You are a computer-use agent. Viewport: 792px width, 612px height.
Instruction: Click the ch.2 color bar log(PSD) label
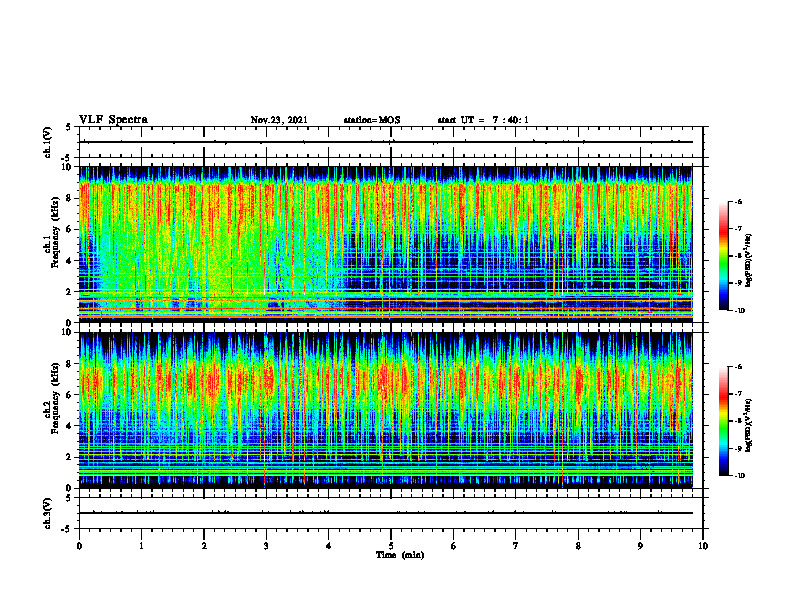tap(750, 425)
